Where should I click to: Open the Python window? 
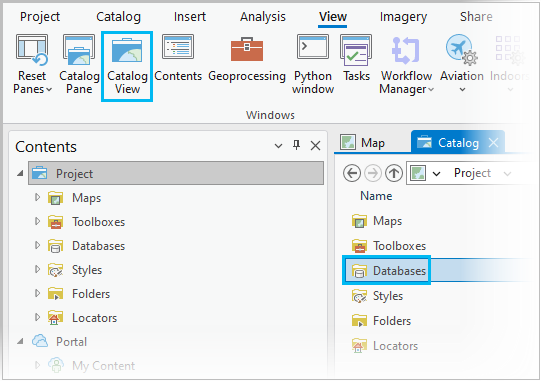pos(313,64)
